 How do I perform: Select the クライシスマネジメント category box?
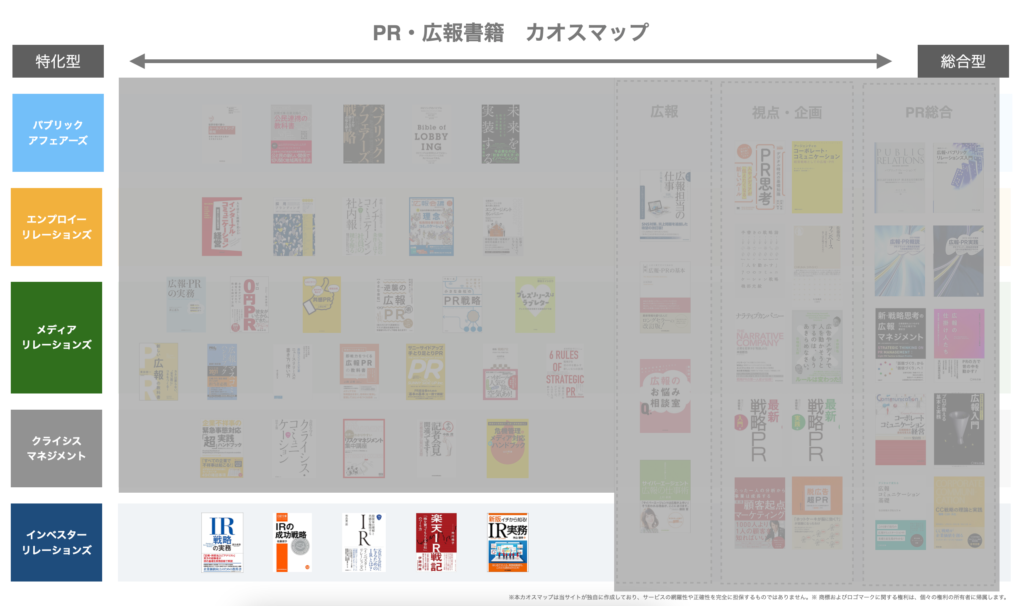[56, 448]
